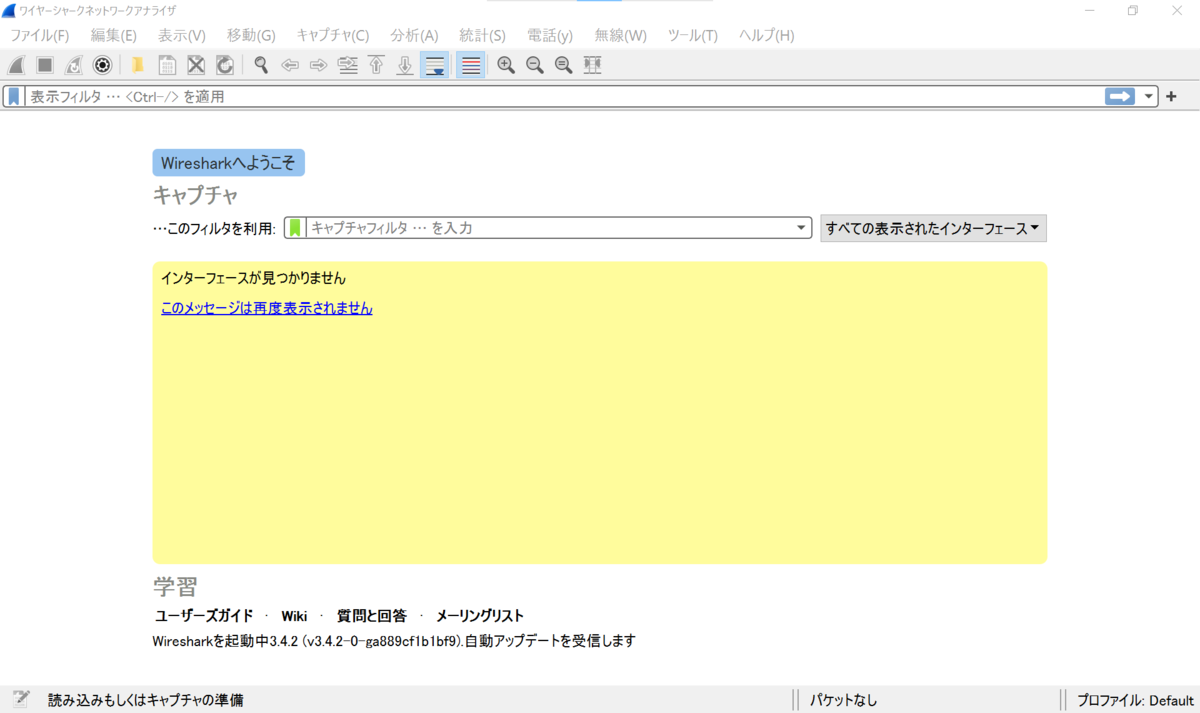
Task: Open display filter history dropdown
Action: (1149, 96)
